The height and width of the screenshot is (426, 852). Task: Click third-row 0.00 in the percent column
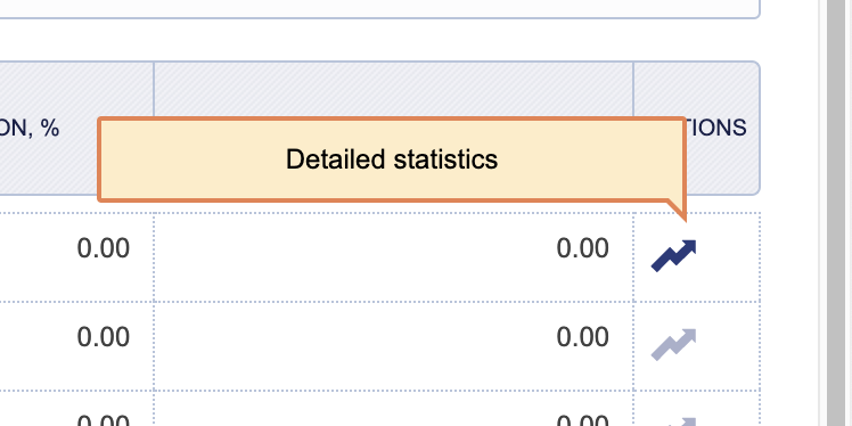pyautogui.click(x=103, y=420)
